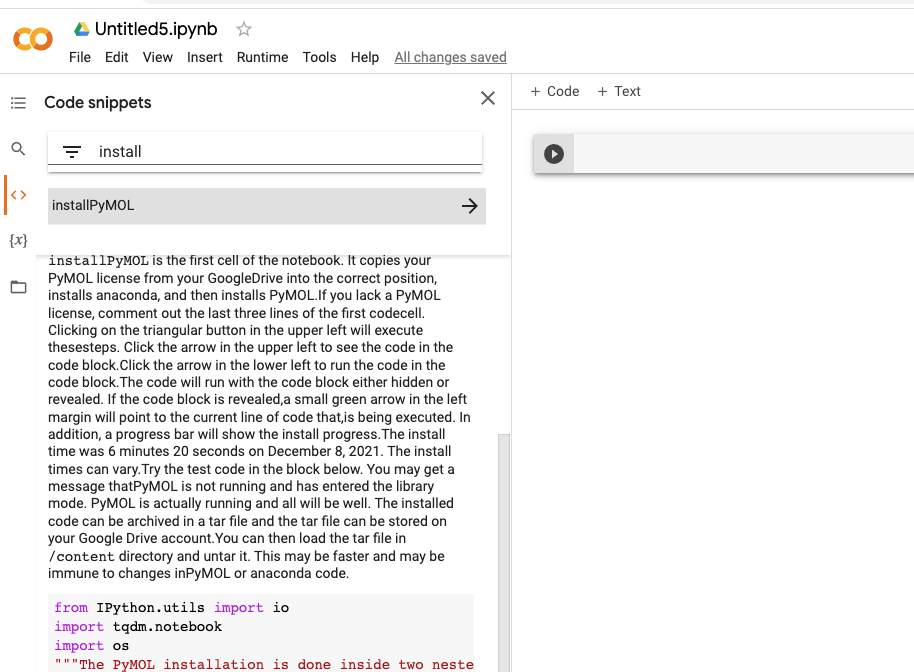
Task: Click inside the empty code cell editor
Action: click(x=743, y=153)
